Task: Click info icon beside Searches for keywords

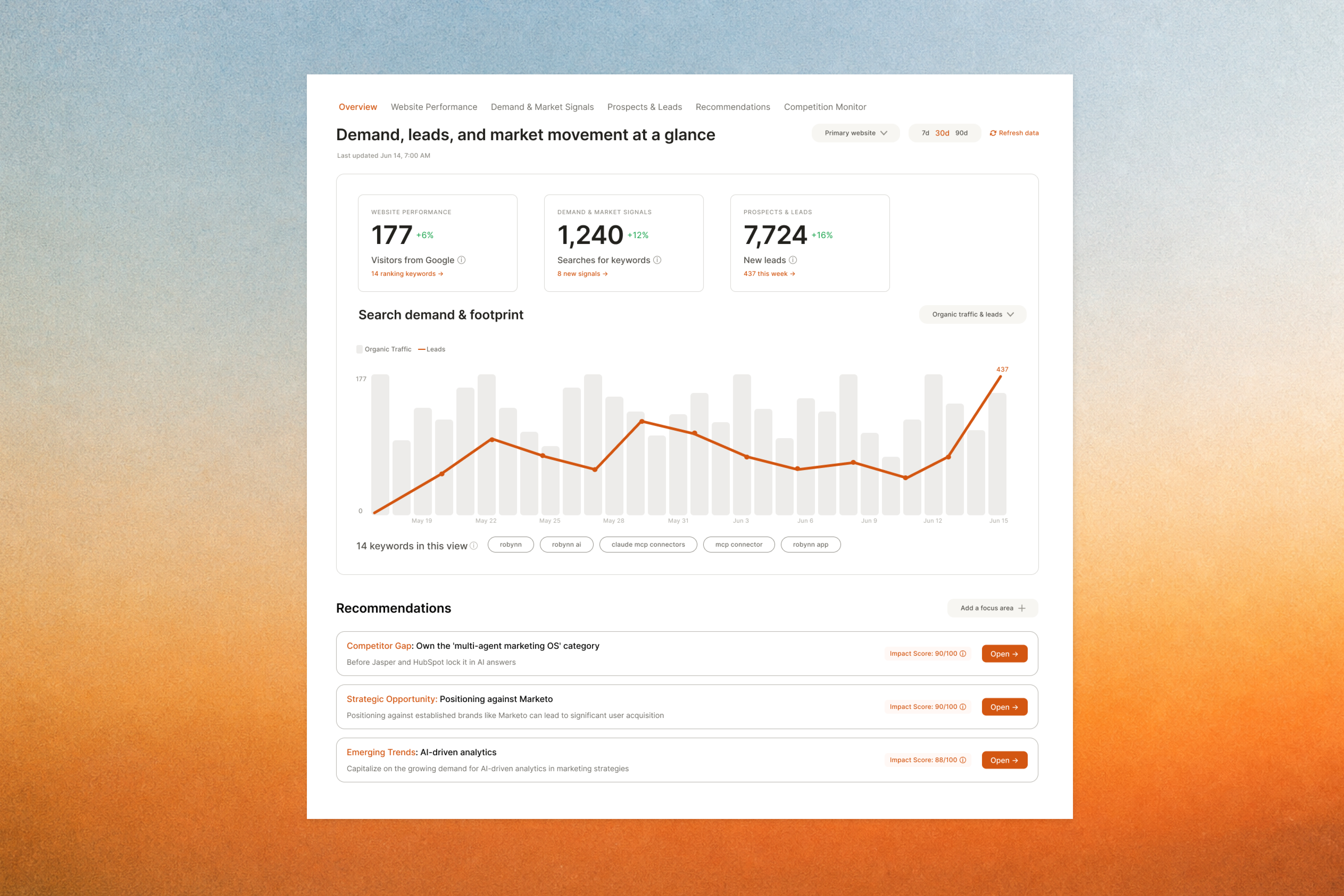Action: coord(657,260)
